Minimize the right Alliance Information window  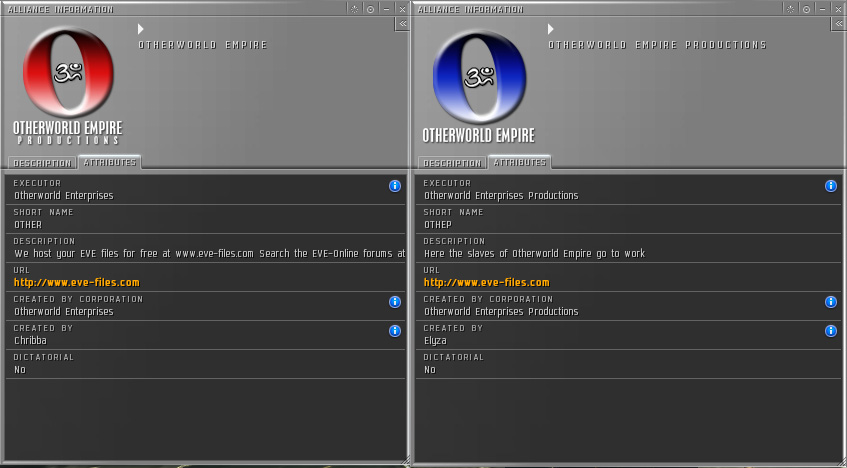(823, 9)
